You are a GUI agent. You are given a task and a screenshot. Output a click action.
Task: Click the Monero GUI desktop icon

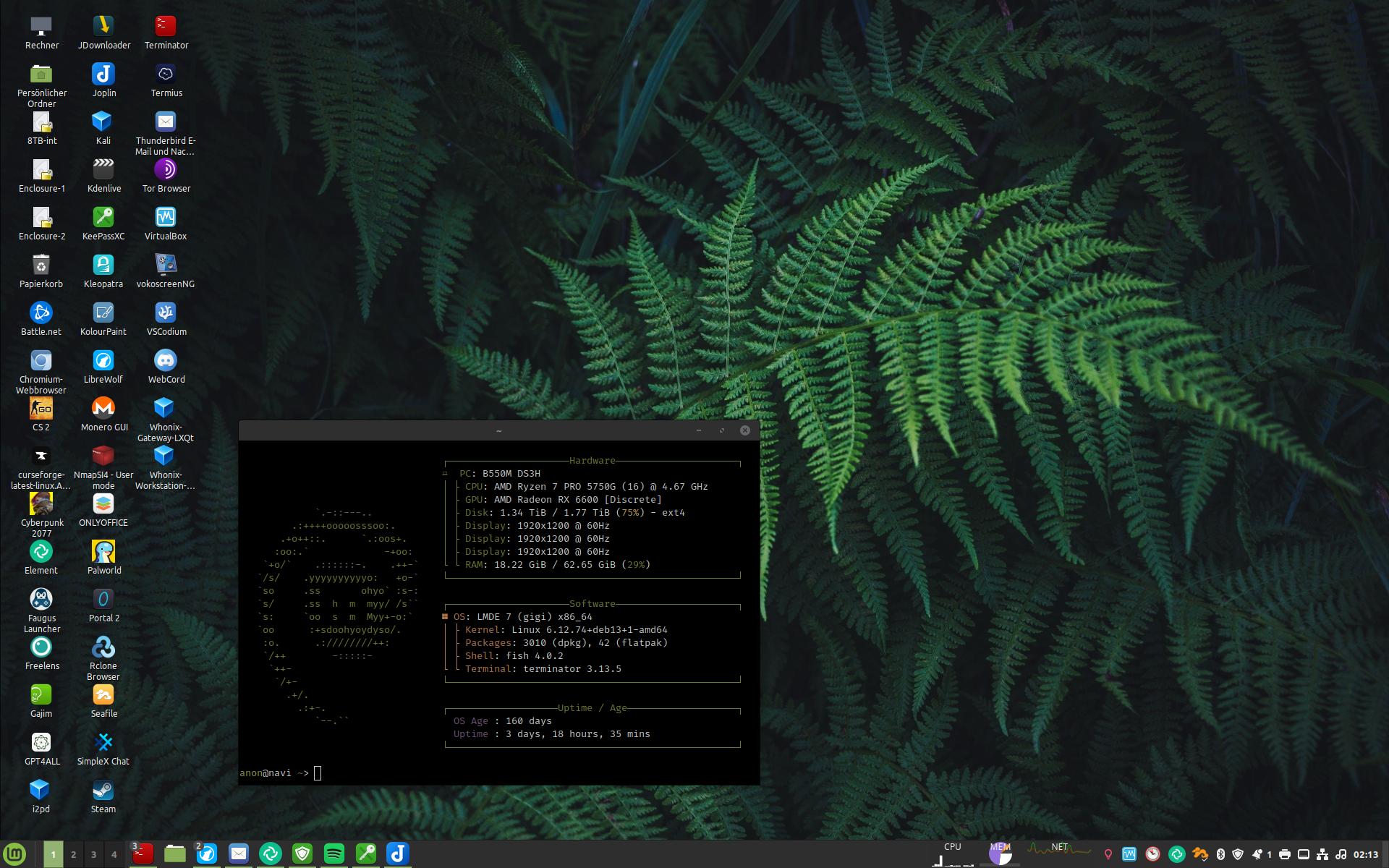pyautogui.click(x=103, y=409)
